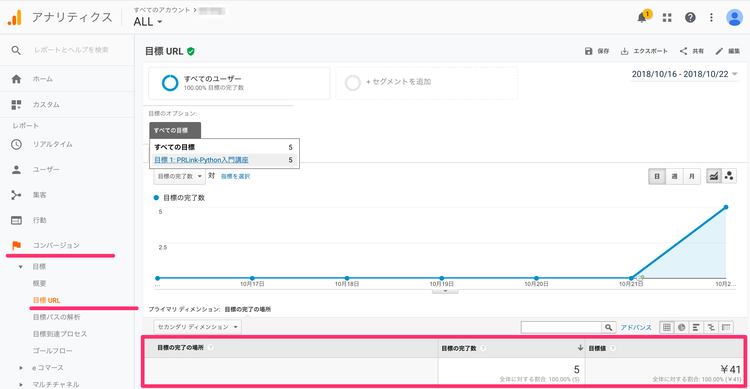
Task: Click the 目標の完了の場所 help icon
Action: (210, 347)
